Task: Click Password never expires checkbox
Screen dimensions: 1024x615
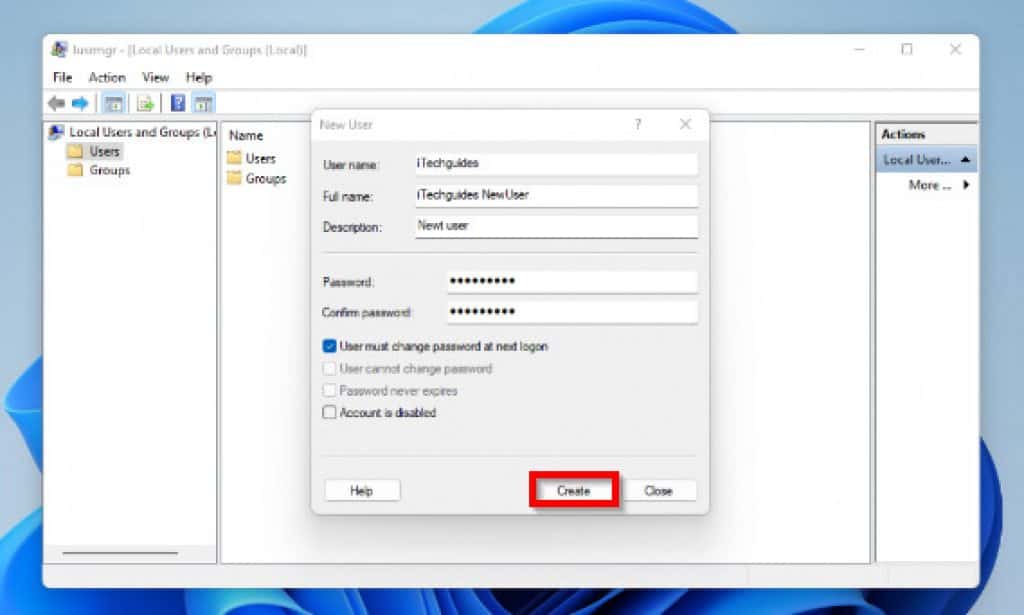Action: (x=330, y=390)
